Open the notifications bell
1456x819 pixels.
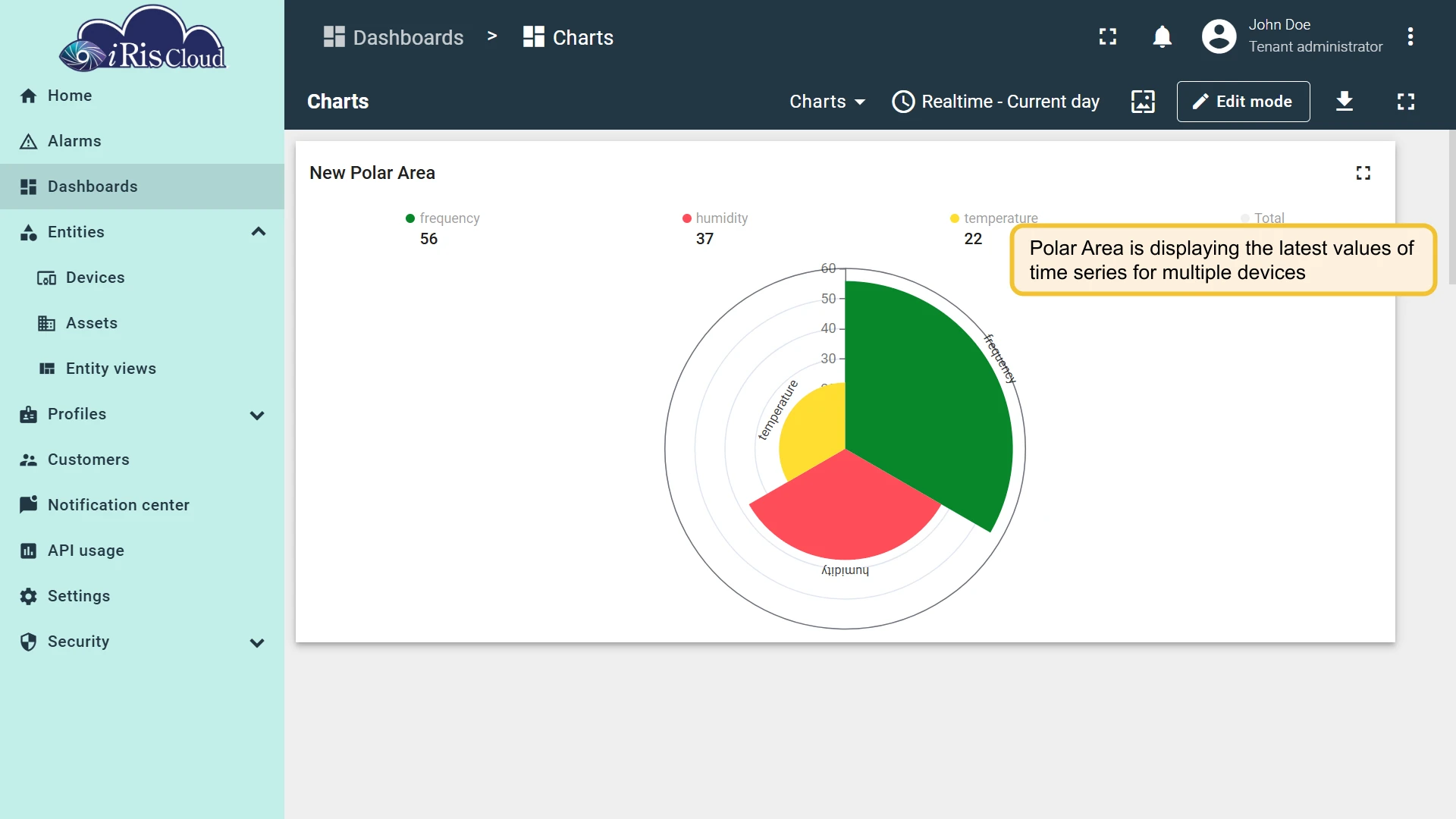click(1162, 36)
